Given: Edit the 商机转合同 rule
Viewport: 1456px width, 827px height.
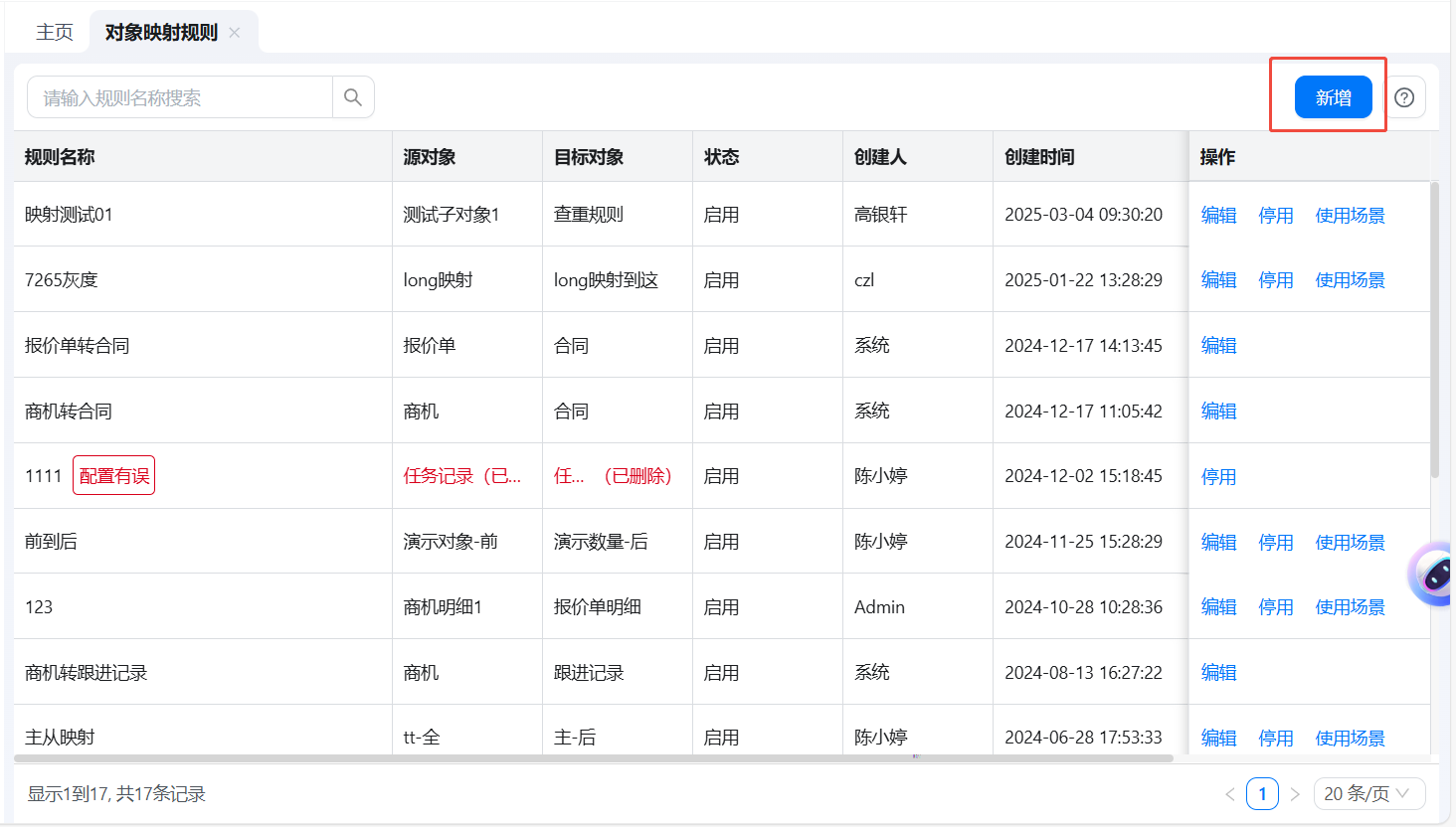Looking at the screenshot, I should coord(1218,412).
